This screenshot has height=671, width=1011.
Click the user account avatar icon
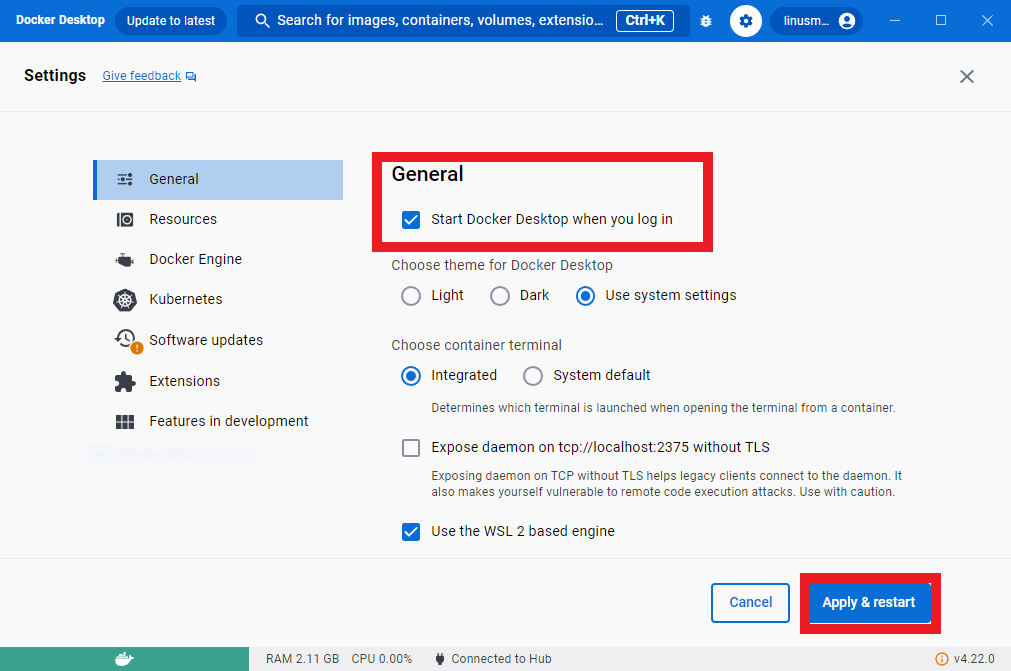point(847,21)
